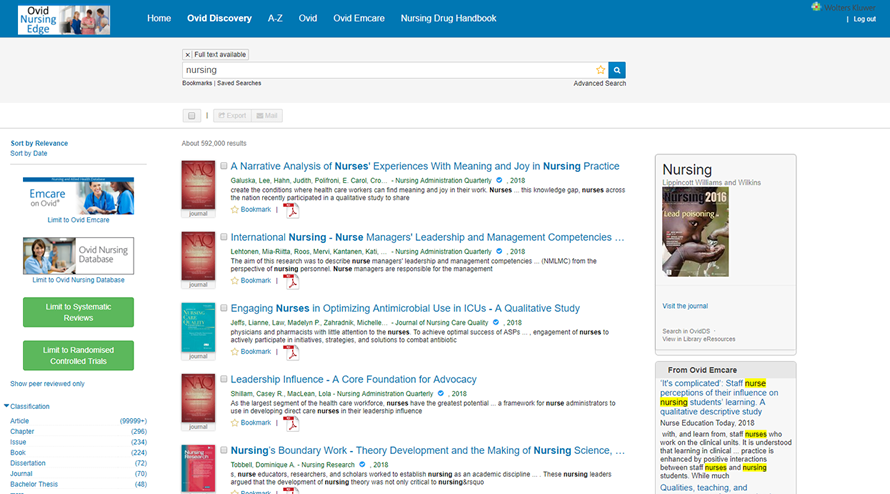Open the Advanced Search link
The height and width of the screenshot is (494, 890).
click(x=599, y=83)
